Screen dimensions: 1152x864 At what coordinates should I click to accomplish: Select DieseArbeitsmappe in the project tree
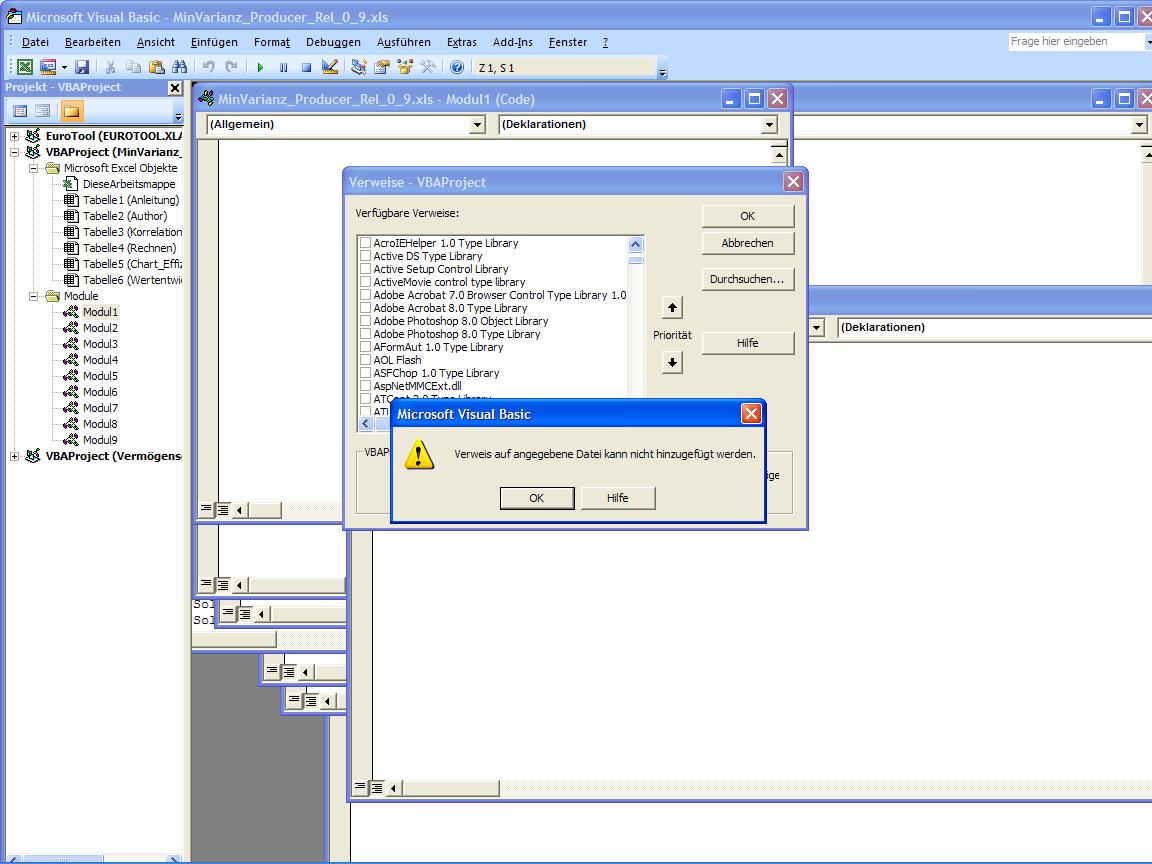(x=129, y=184)
